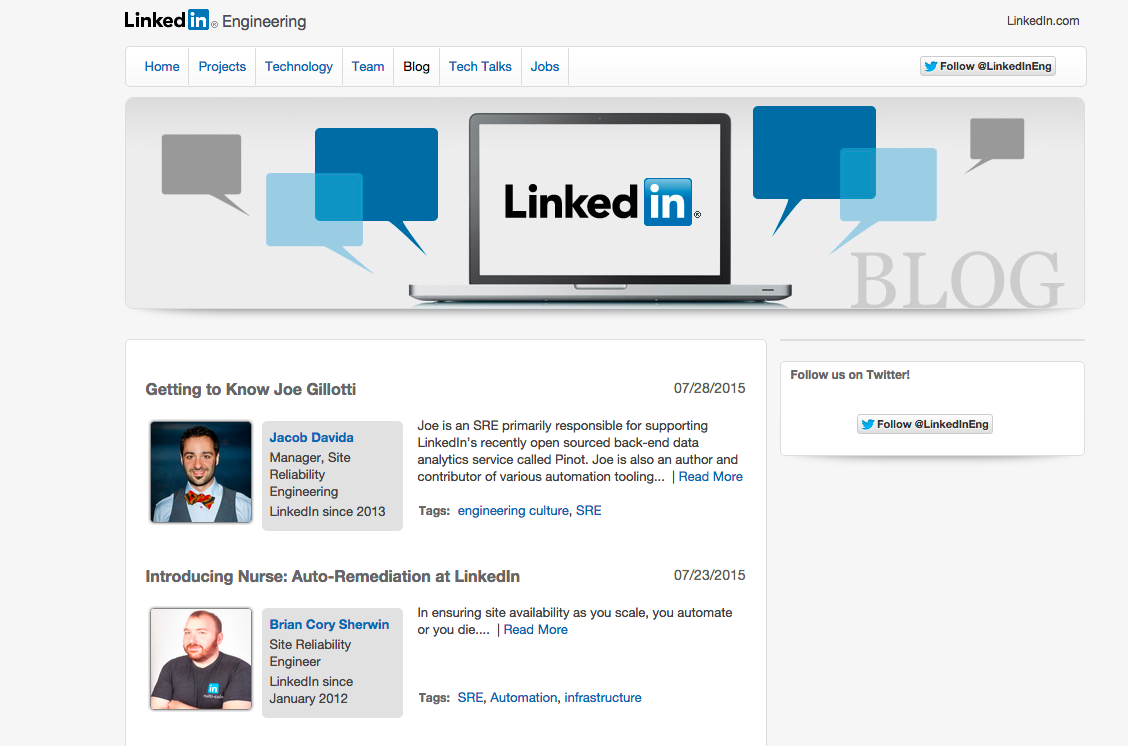Click the LinkedIn logo on the laptop banner

coord(598,201)
